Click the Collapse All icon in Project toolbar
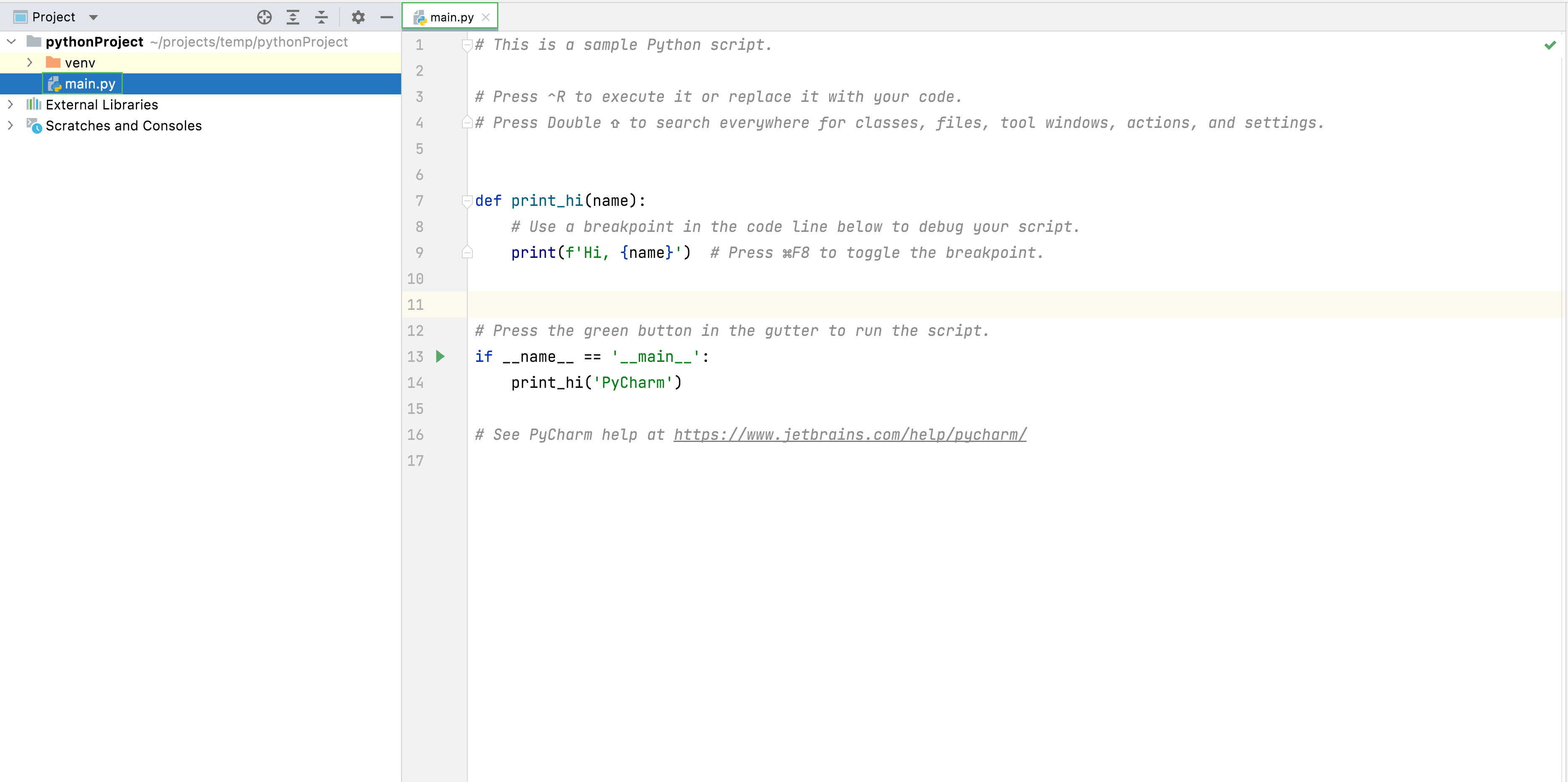This screenshot has width=1568, height=782. click(x=321, y=17)
